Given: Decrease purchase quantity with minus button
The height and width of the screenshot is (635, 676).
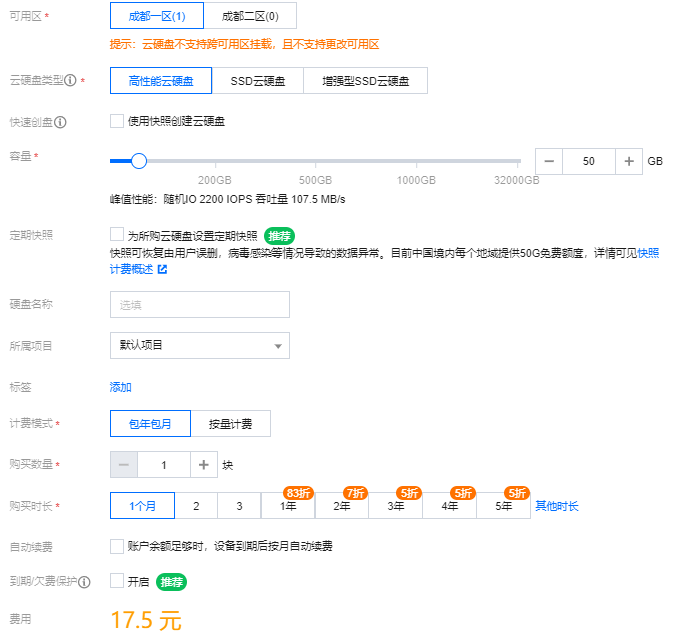Looking at the screenshot, I should [x=123, y=465].
